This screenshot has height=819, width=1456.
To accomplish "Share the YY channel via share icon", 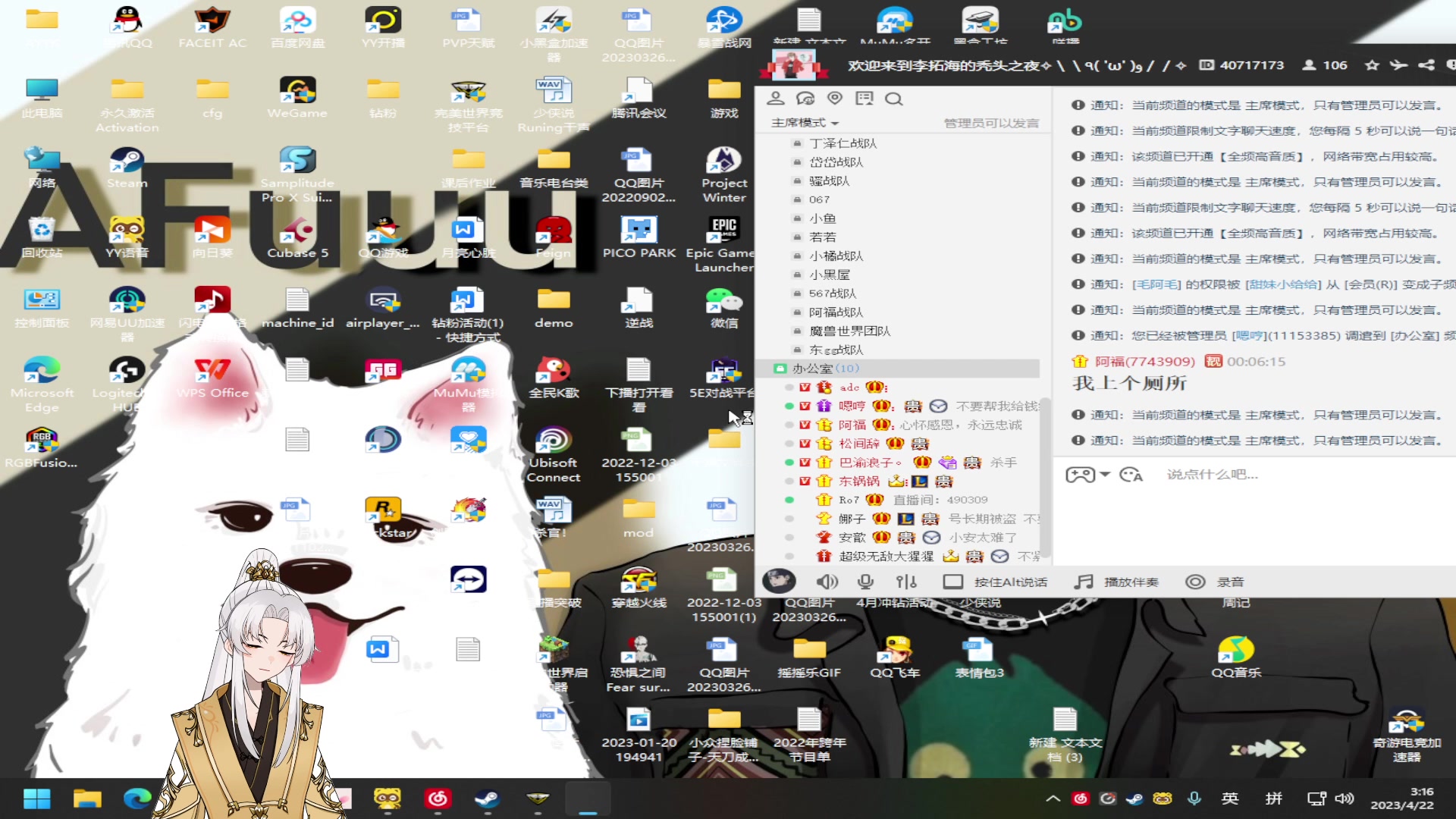I will (x=1426, y=65).
